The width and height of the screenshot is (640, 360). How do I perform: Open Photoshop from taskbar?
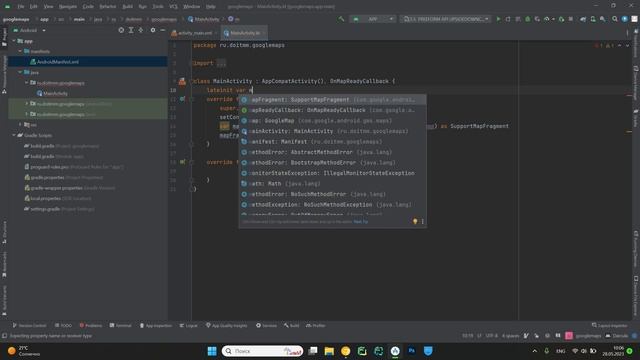click(411, 351)
